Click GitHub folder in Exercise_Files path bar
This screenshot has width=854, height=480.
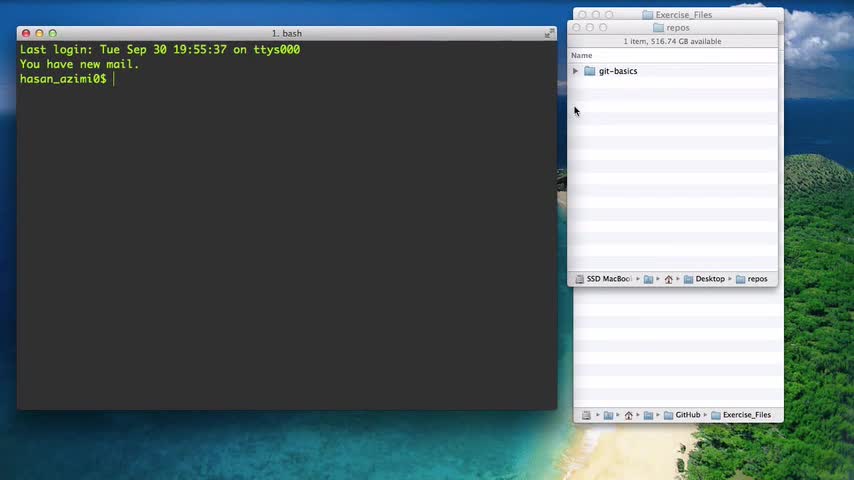682,415
